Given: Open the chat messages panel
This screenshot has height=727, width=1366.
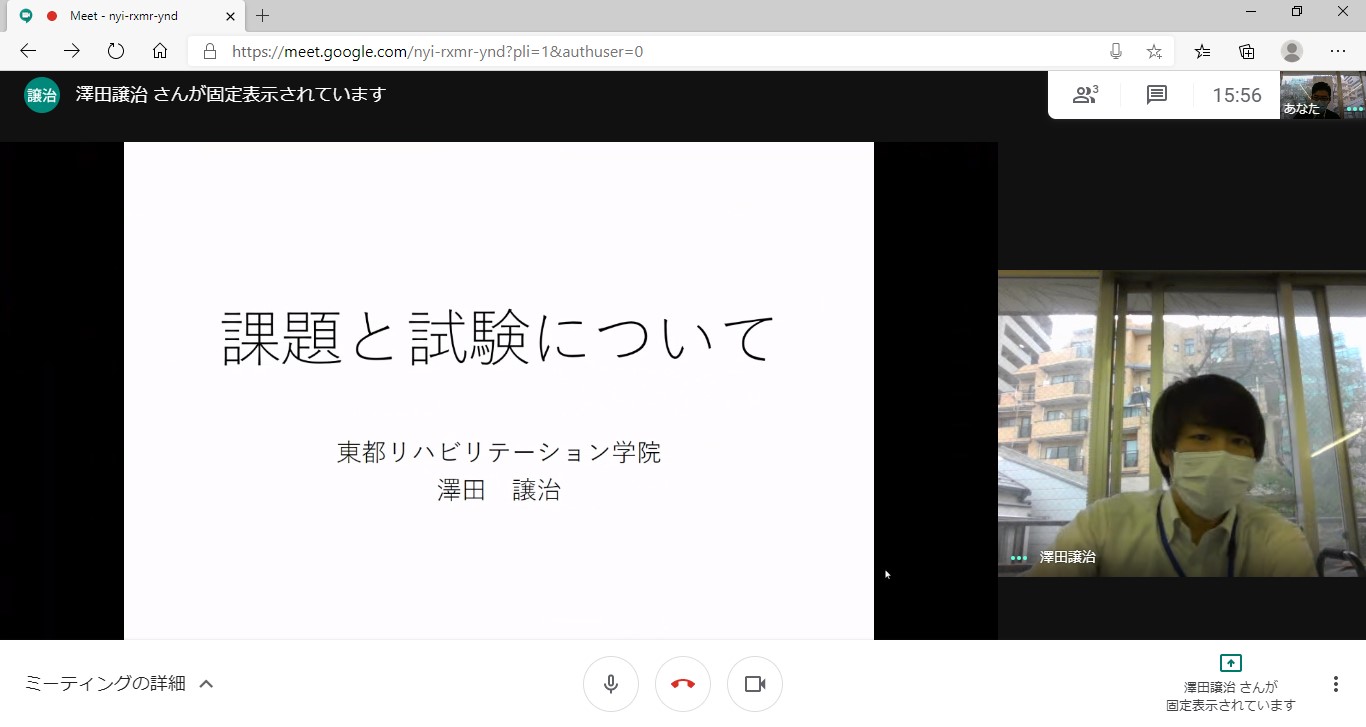Looking at the screenshot, I should pyautogui.click(x=1157, y=95).
